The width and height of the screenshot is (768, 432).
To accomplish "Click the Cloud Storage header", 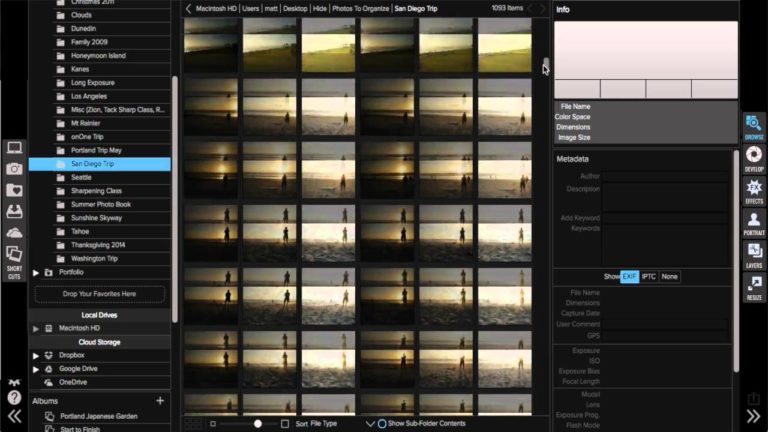I will 99,342.
